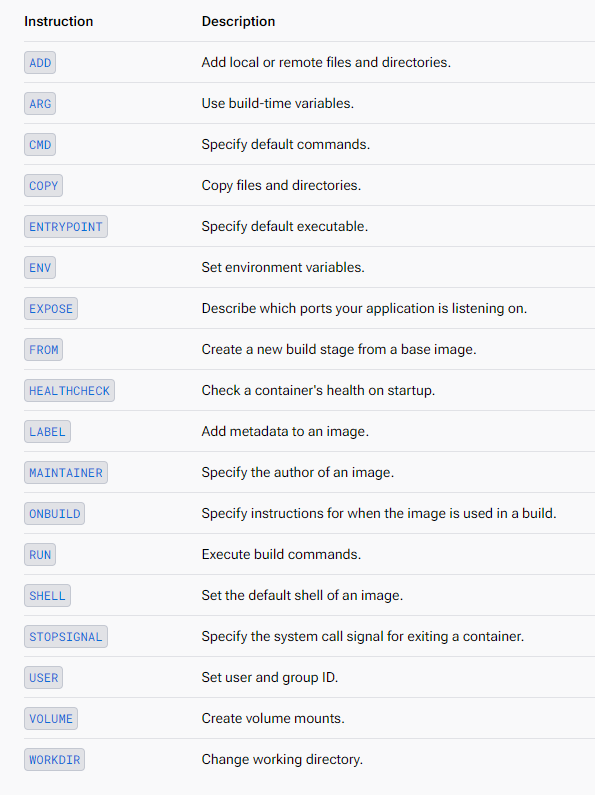Open the STOPSIGNAL instruction reference
This screenshot has width=595, height=795.
66,637
